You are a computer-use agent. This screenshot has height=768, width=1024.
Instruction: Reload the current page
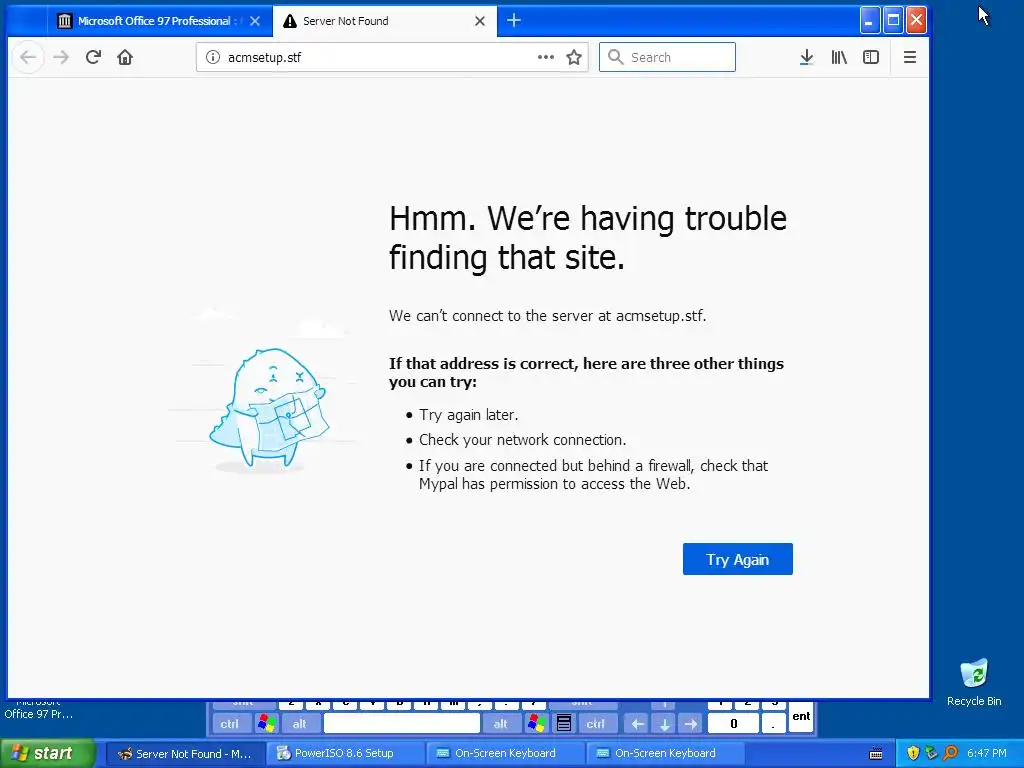point(93,57)
